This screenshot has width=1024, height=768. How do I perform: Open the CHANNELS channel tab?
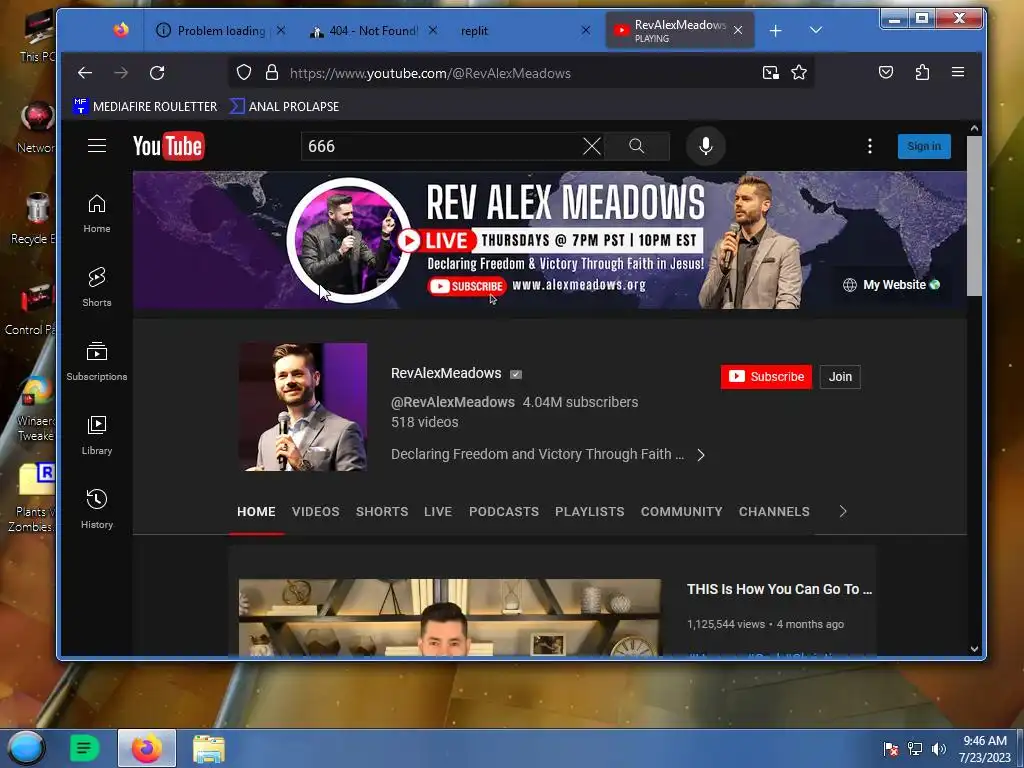point(774,511)
